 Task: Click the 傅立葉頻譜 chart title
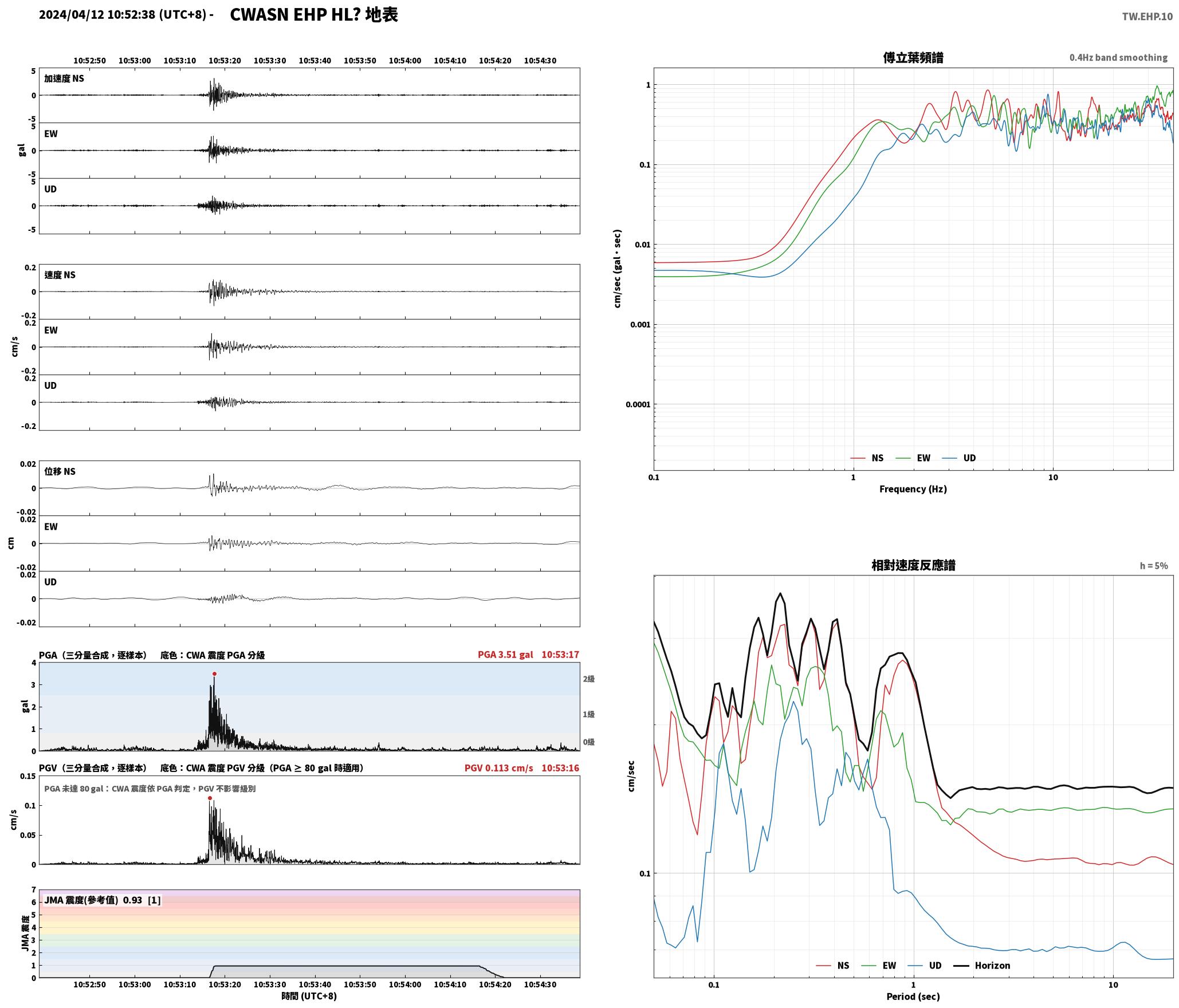pos(913,58)
